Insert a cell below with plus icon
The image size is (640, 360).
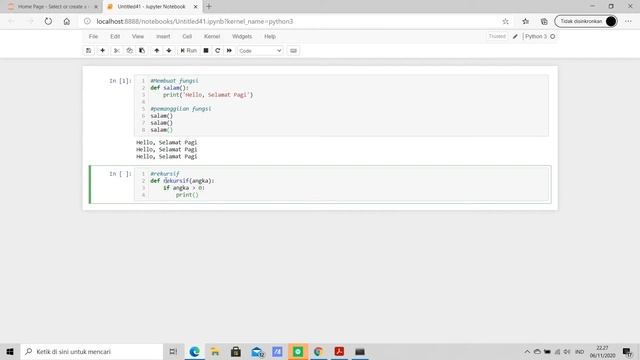coord(102,51)
